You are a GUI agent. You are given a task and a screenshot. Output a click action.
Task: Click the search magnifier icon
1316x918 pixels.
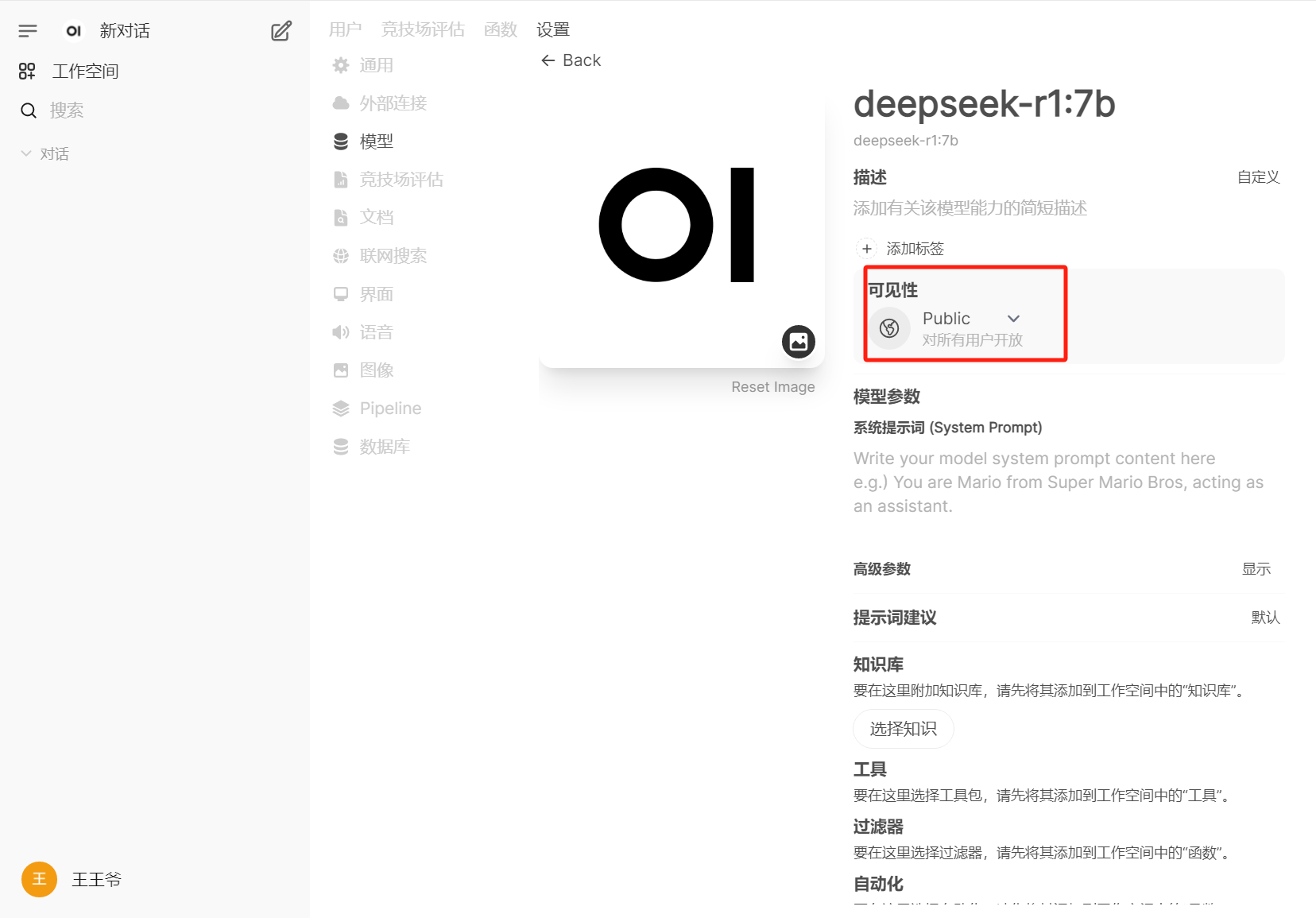coord(29,110)
